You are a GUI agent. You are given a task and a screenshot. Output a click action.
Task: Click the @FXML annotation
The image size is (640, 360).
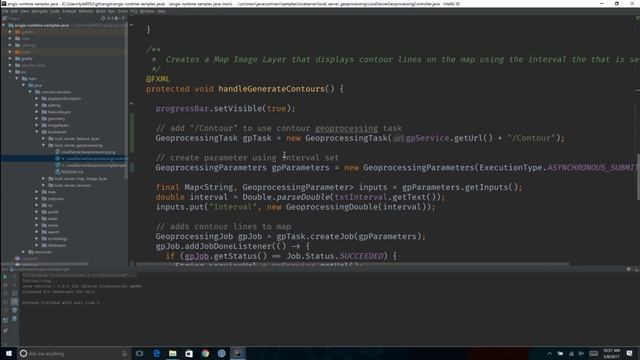(158, 79)
